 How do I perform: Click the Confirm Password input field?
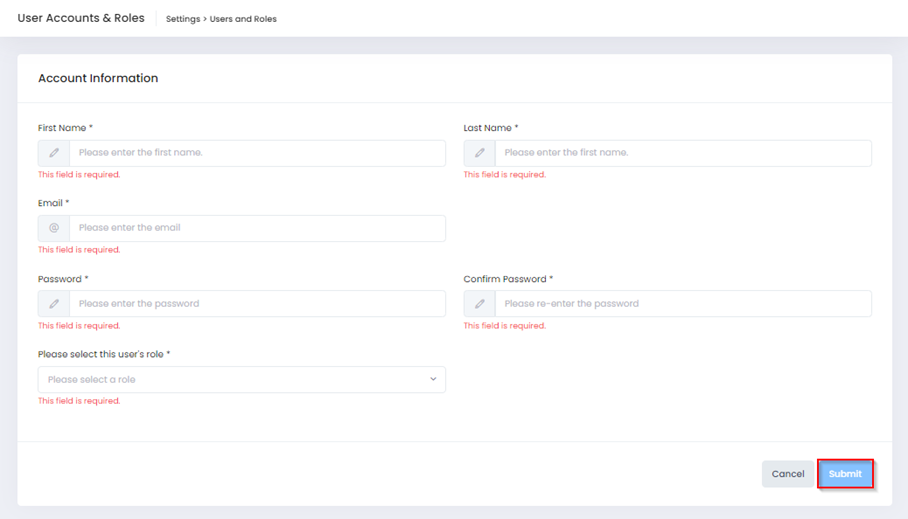coord(683,304)
